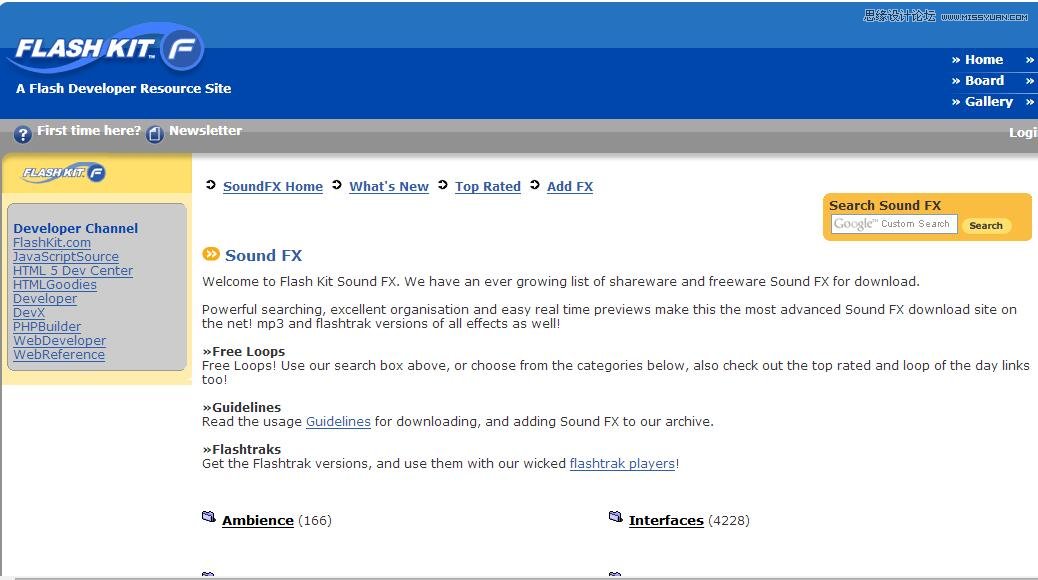Click the Newsletter document icon
This screenshot has width=1038, height=580.
coord(155,134)
